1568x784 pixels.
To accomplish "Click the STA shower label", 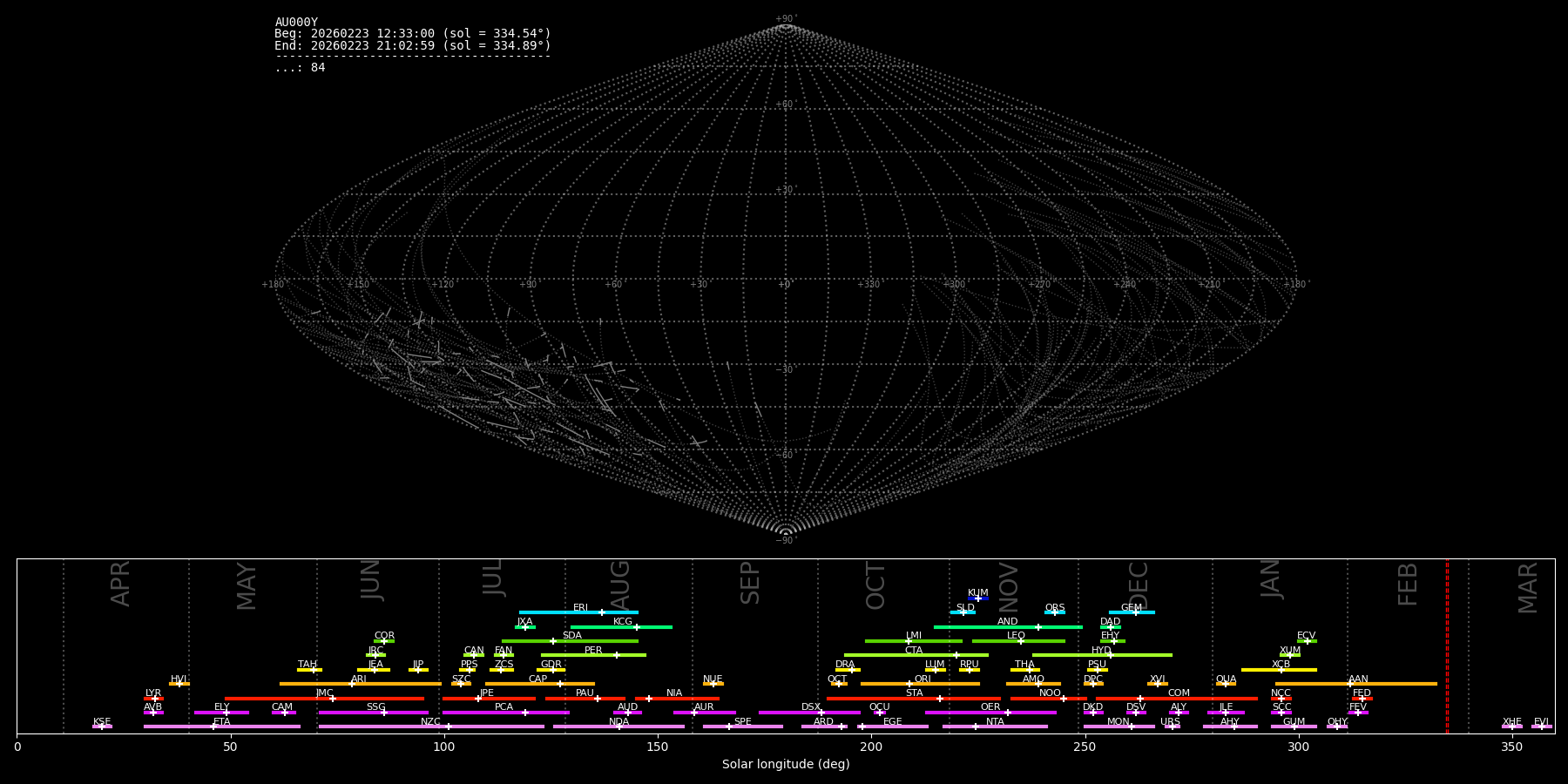I will point(914,693).
